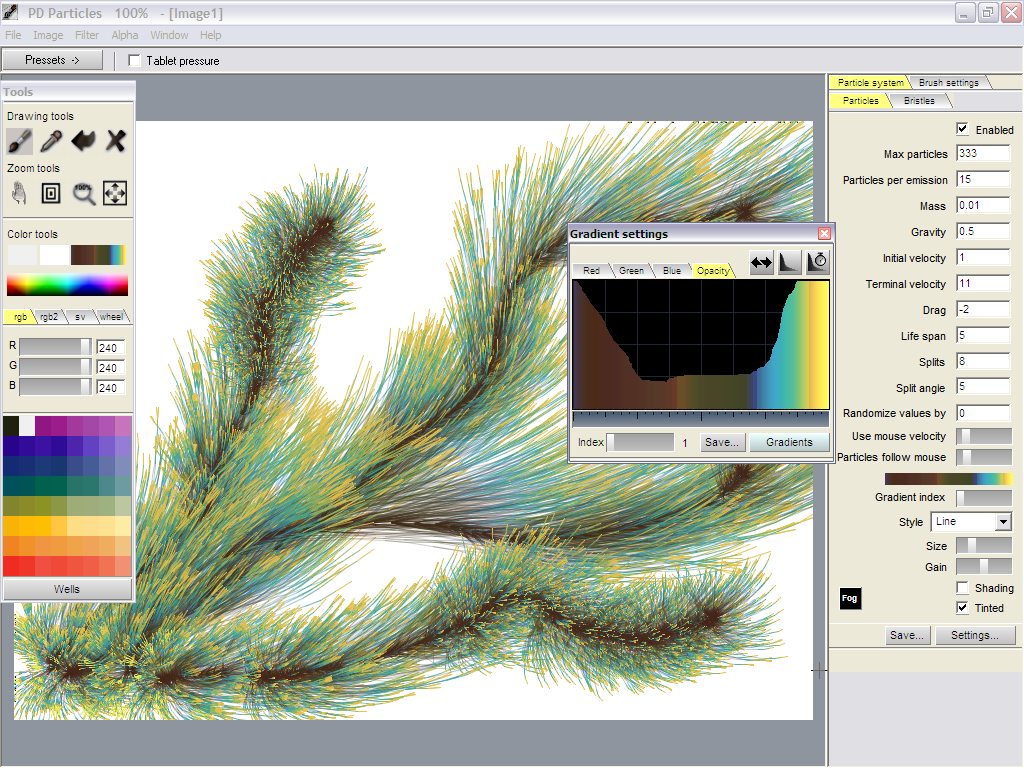Toggle the Tablet pressure checkbox

pos(135,61)
